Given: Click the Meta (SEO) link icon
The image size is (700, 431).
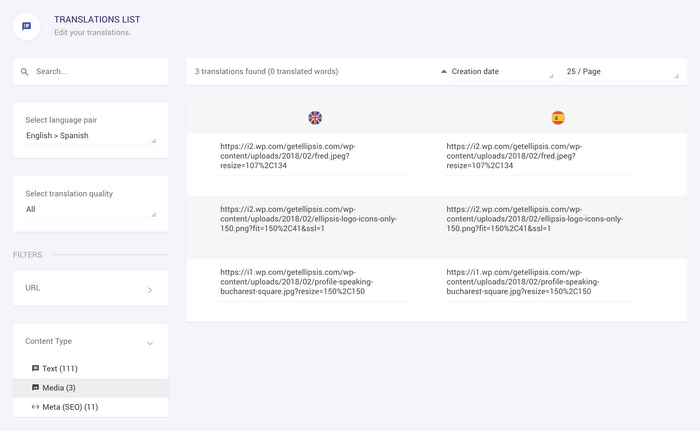Looking at the screenshot, I should [x=35, y=407].
